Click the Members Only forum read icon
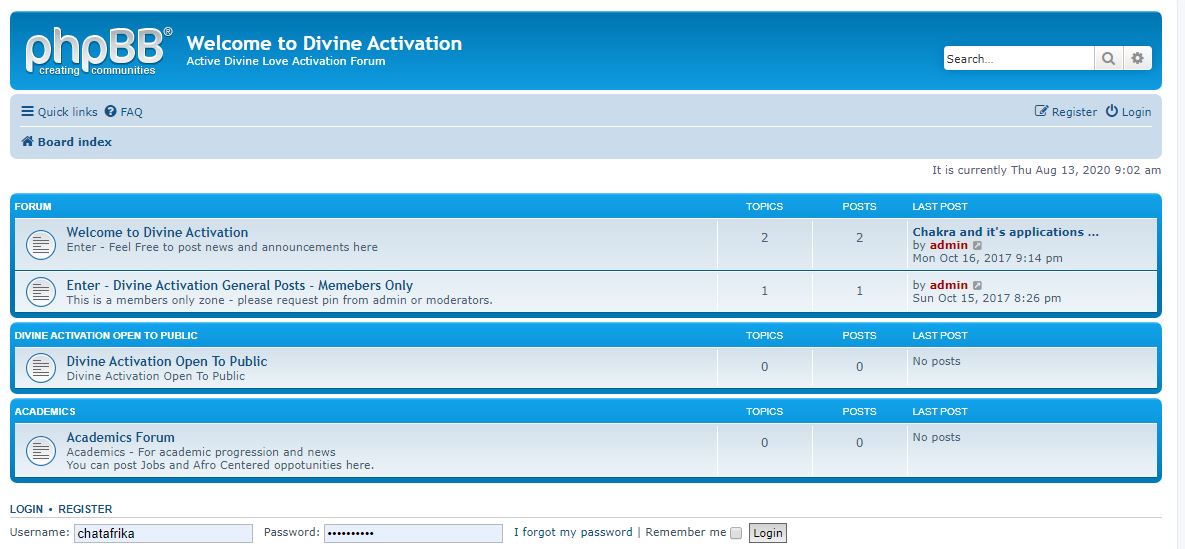 pyautogui.click(x=40, y=291)
